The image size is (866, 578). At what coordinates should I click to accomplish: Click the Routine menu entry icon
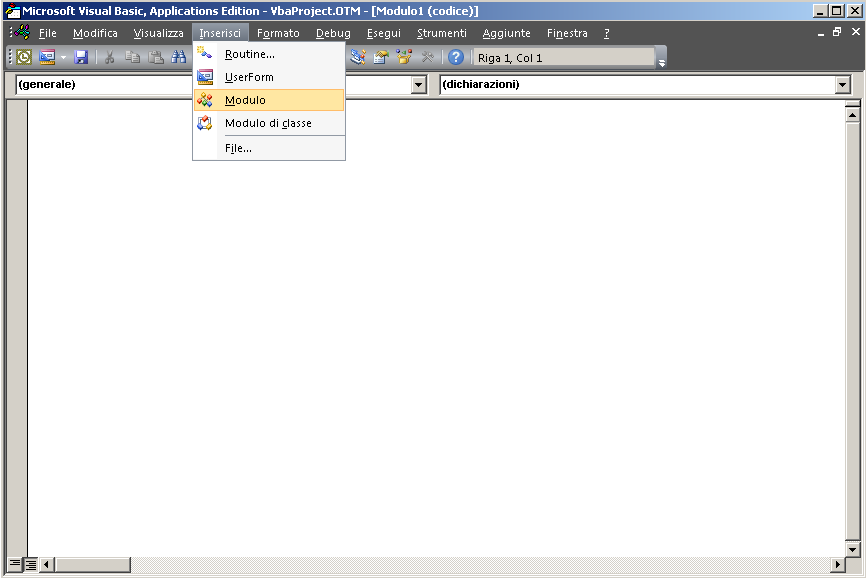(205, 54)
